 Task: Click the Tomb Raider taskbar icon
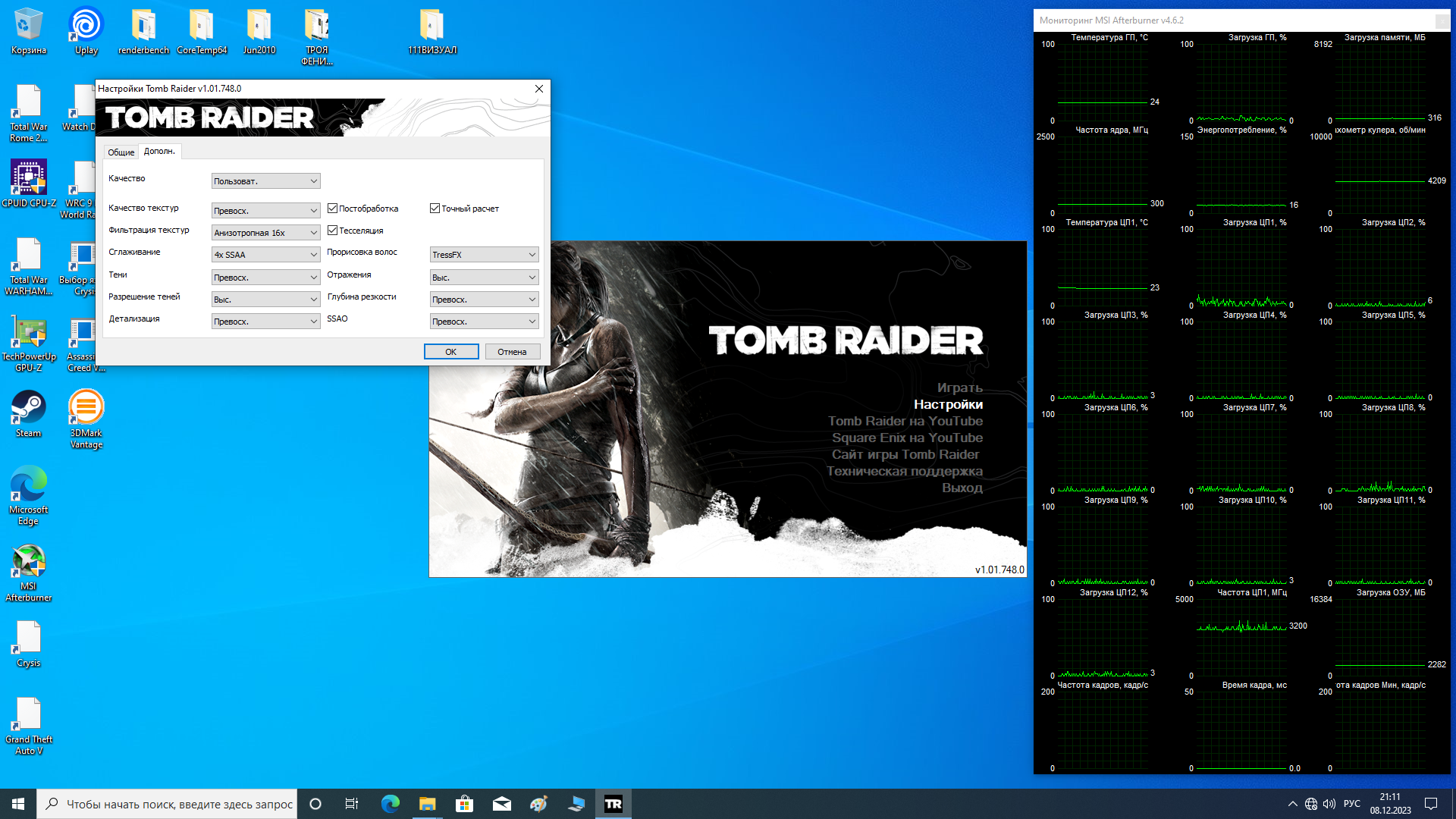pos(613,804)
